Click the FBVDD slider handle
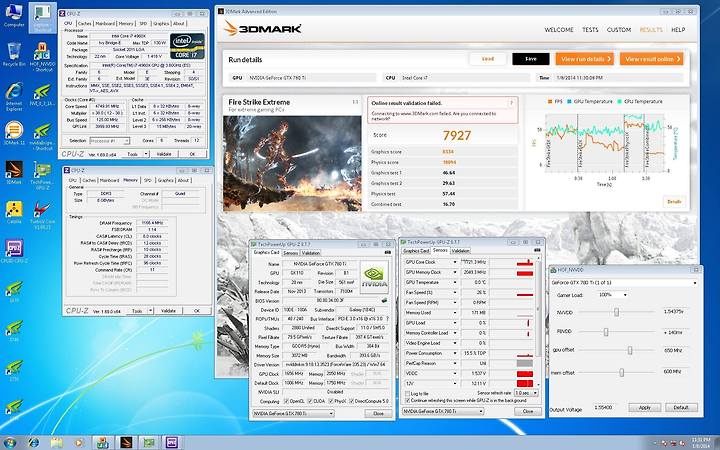The image size is (720, 450). (x=606, y=332)
